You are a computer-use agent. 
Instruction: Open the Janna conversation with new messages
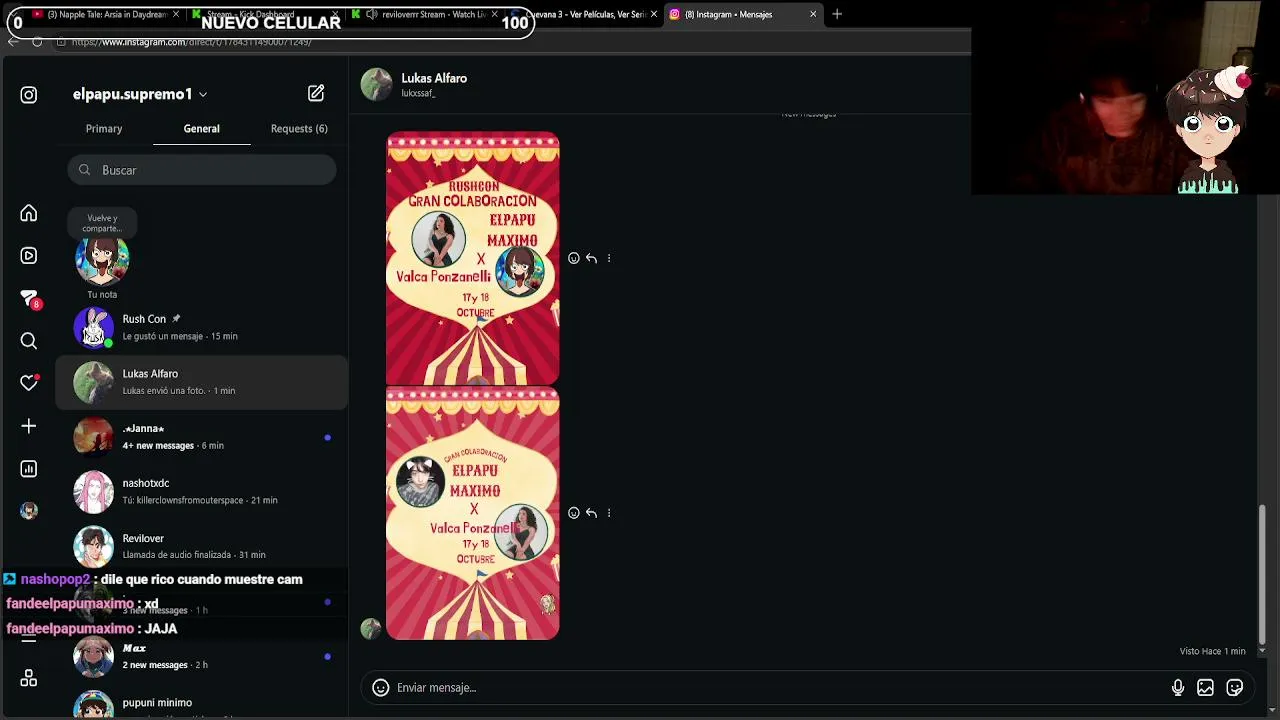202,437
